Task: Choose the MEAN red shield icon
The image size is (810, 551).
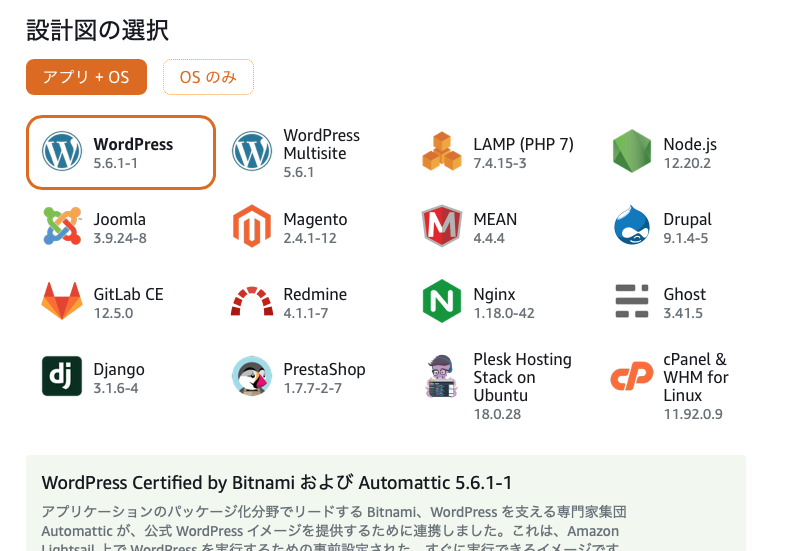Action: (442, 226)
